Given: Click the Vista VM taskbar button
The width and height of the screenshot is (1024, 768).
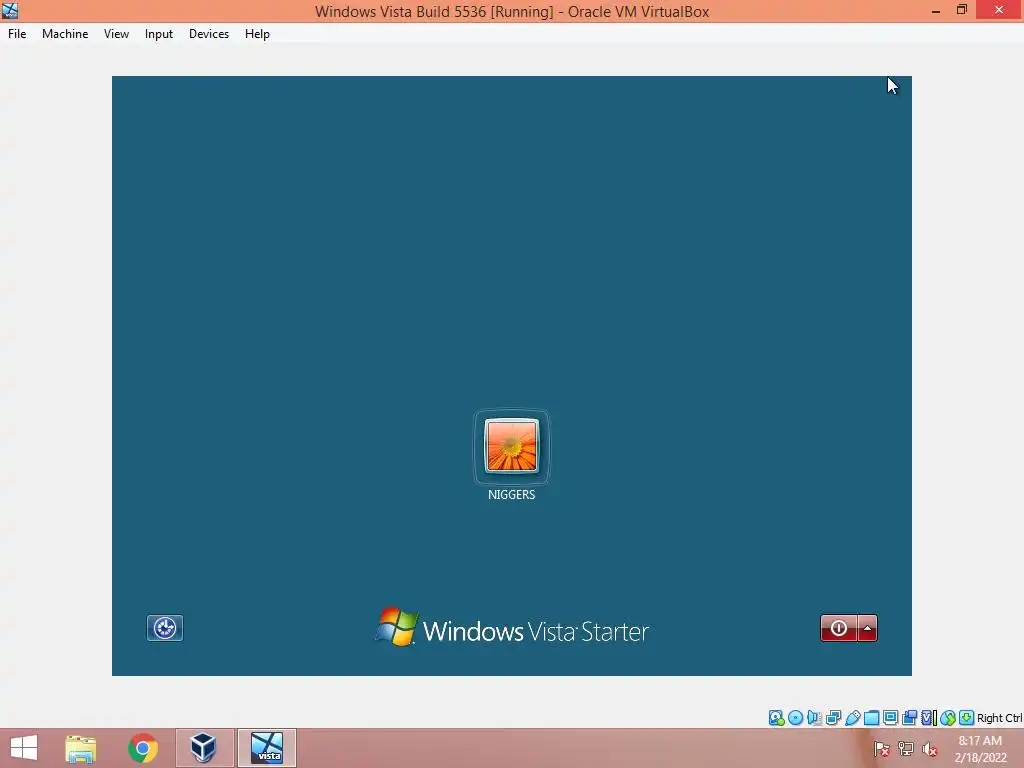Looking at the screenshot, I should coord(266,748).
